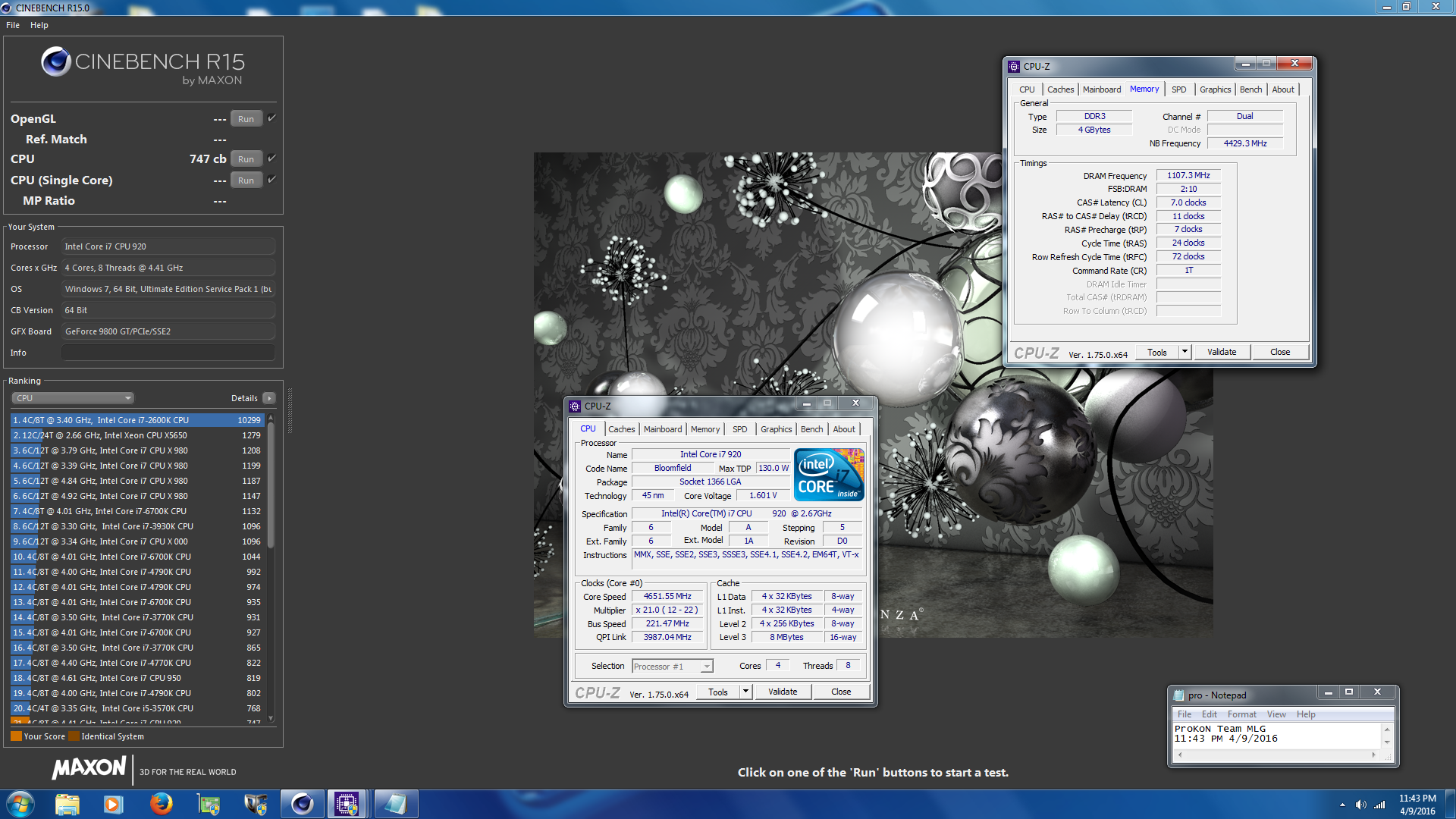Click the network signal tray icon
Screen dimensions: 1456x819
pos(1379,805)
